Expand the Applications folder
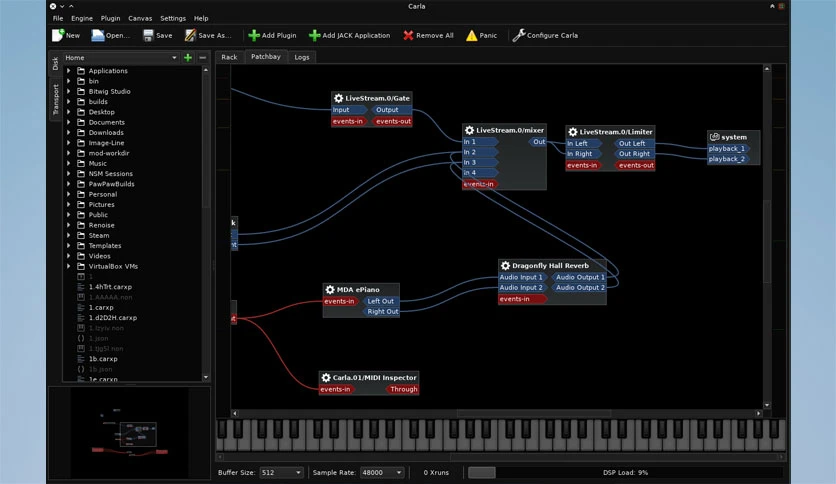This screenshot has width=836, height=484. (x=69, y=70)
